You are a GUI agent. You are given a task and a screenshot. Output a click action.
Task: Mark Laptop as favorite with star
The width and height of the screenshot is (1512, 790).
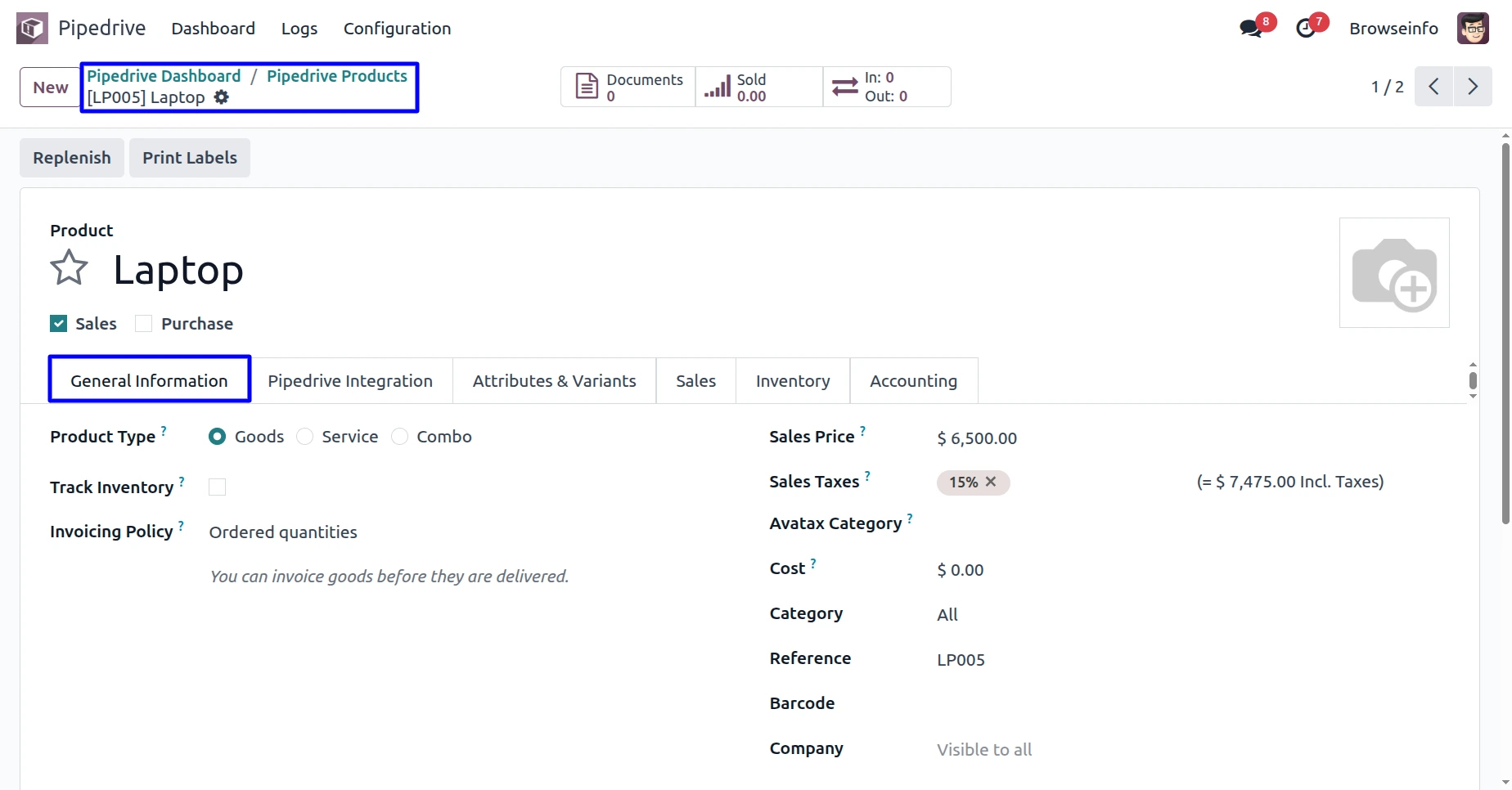point(69,268)
